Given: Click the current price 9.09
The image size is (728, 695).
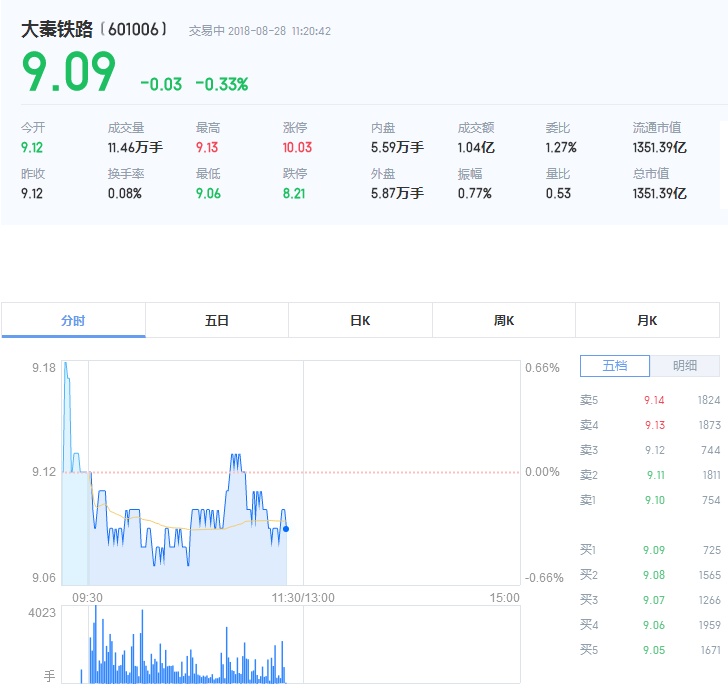Looking at the screenshot, I should point(68,71).
